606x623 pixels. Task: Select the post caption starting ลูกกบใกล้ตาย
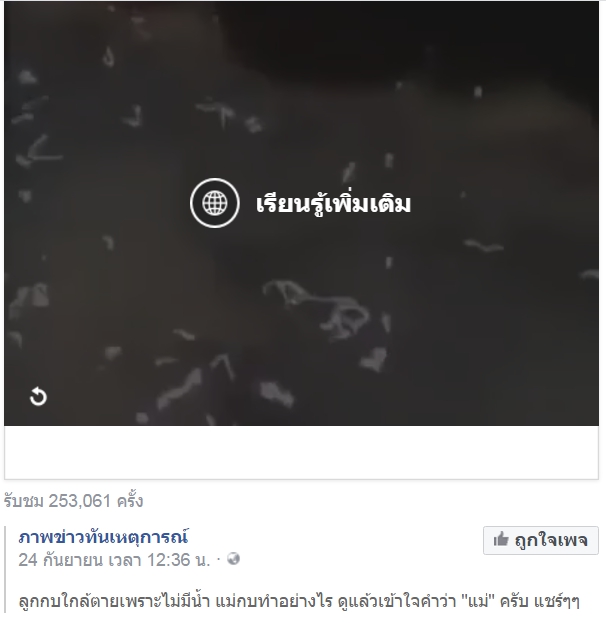tap(299, 601)
